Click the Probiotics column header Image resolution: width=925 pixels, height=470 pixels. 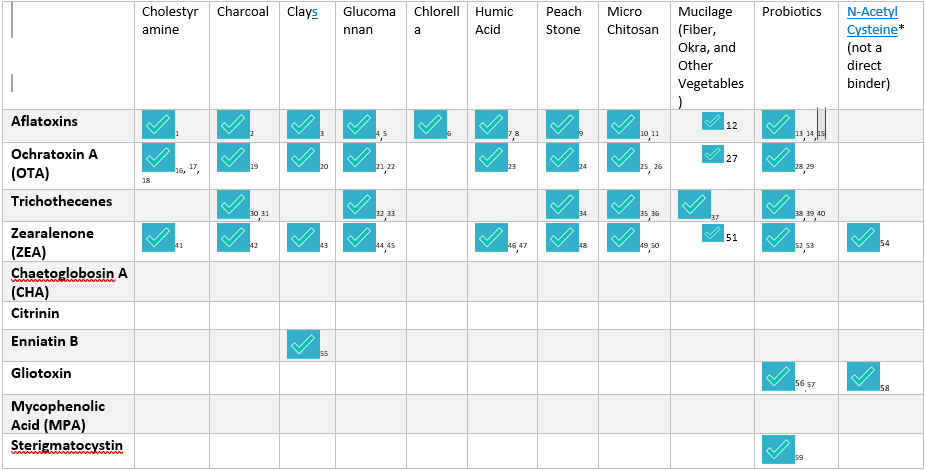(791, 12)
